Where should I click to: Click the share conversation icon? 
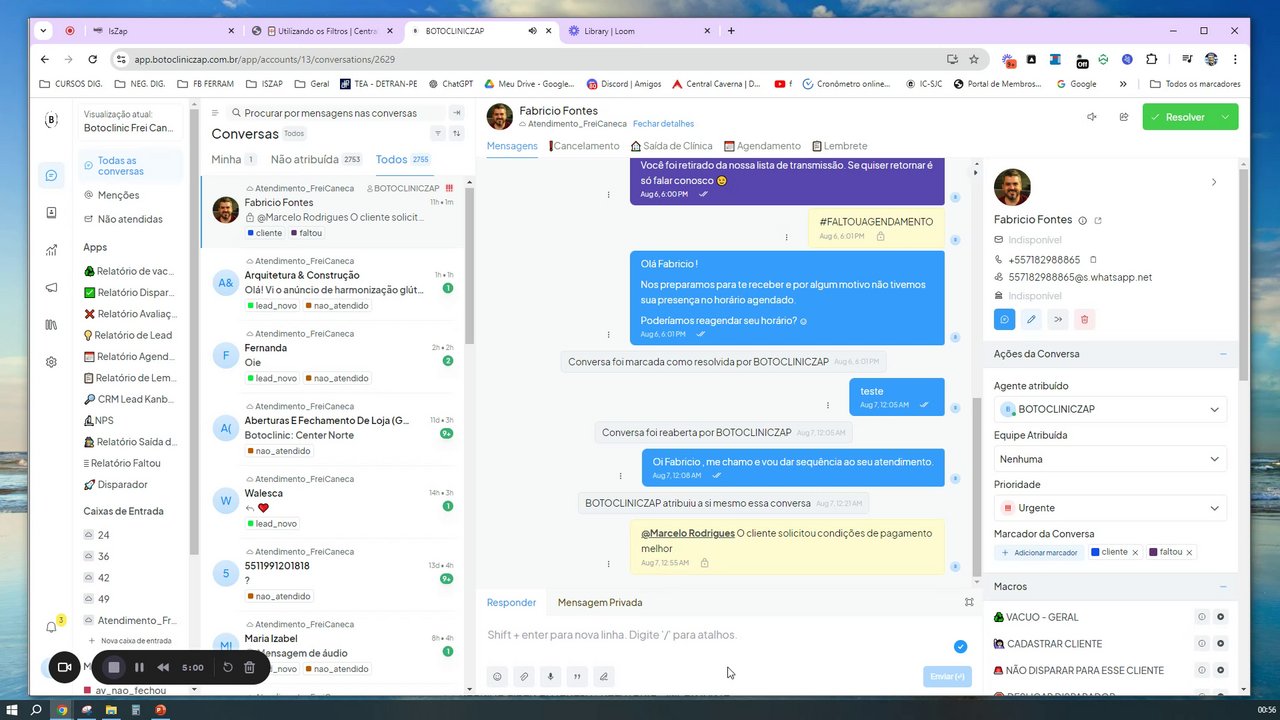1124,117
